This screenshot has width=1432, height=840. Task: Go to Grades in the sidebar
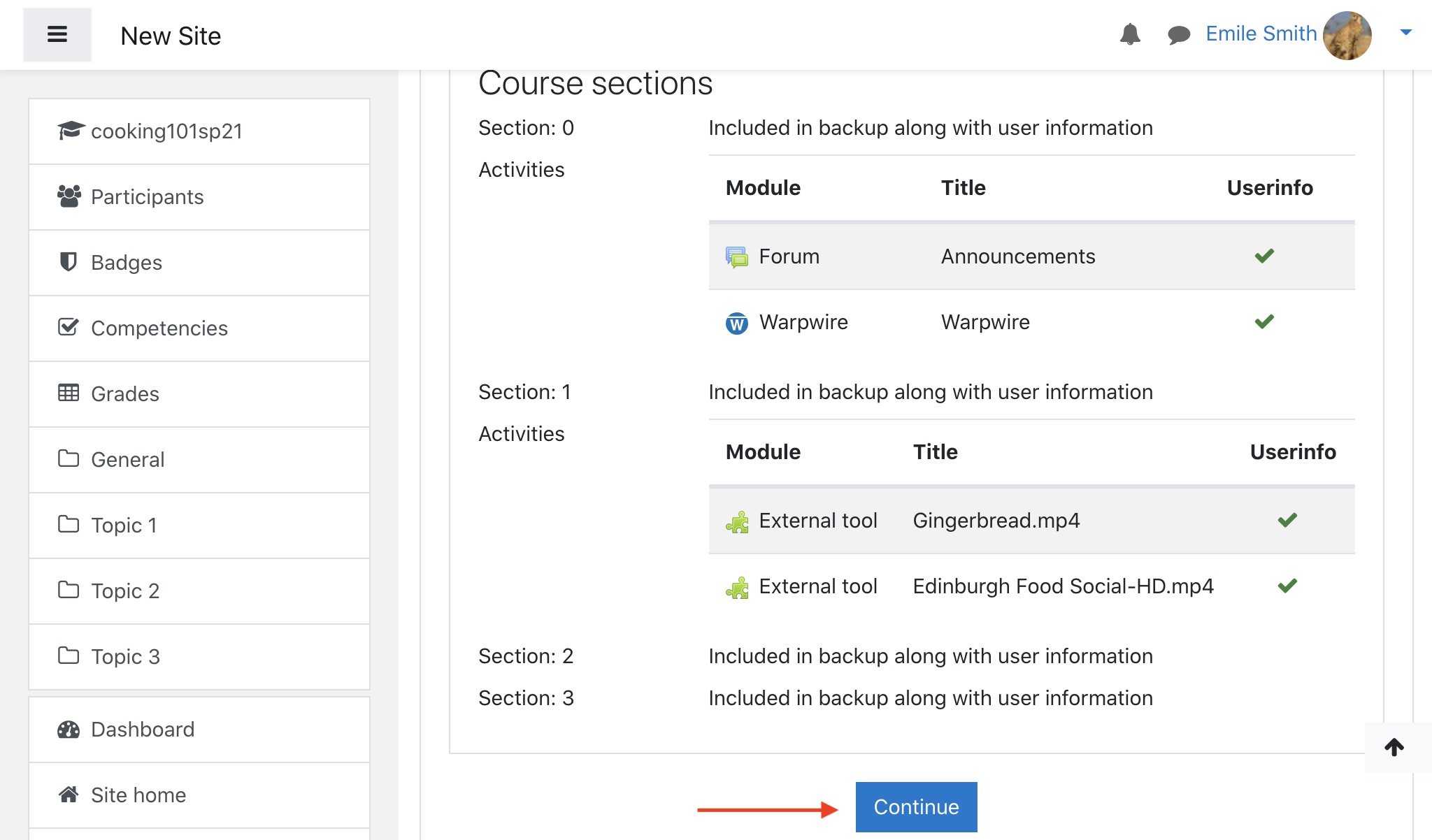pos(125,394)
